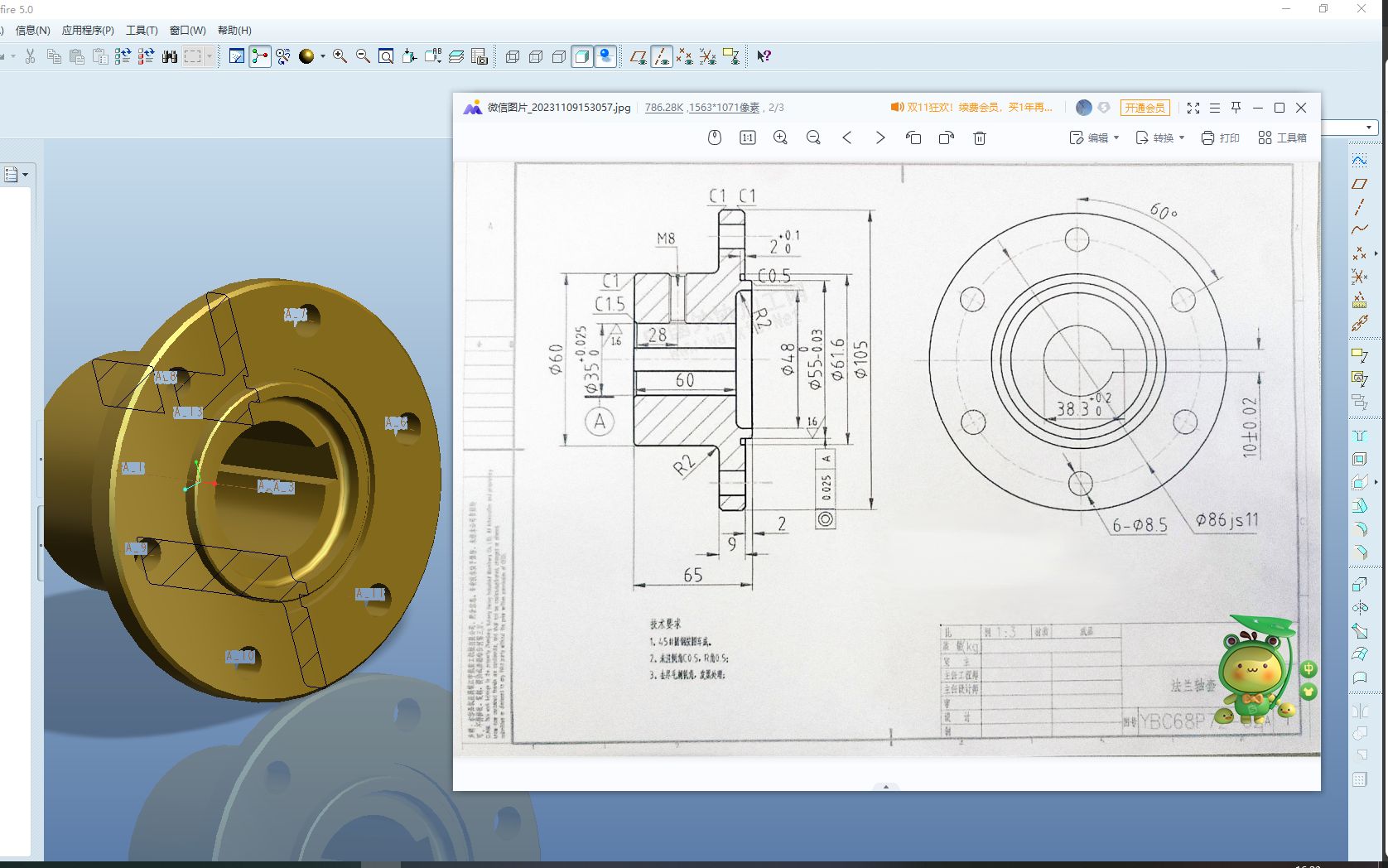The image size is (1388, 868).
Task: Click the shell tool icon
Action: coord(1359,459)
